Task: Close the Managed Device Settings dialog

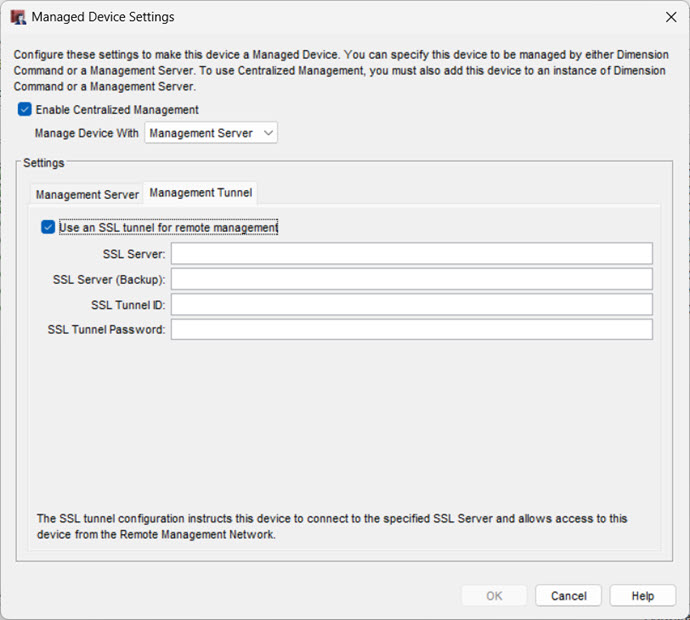Action: pyautogui.click(x=670, y=17)
